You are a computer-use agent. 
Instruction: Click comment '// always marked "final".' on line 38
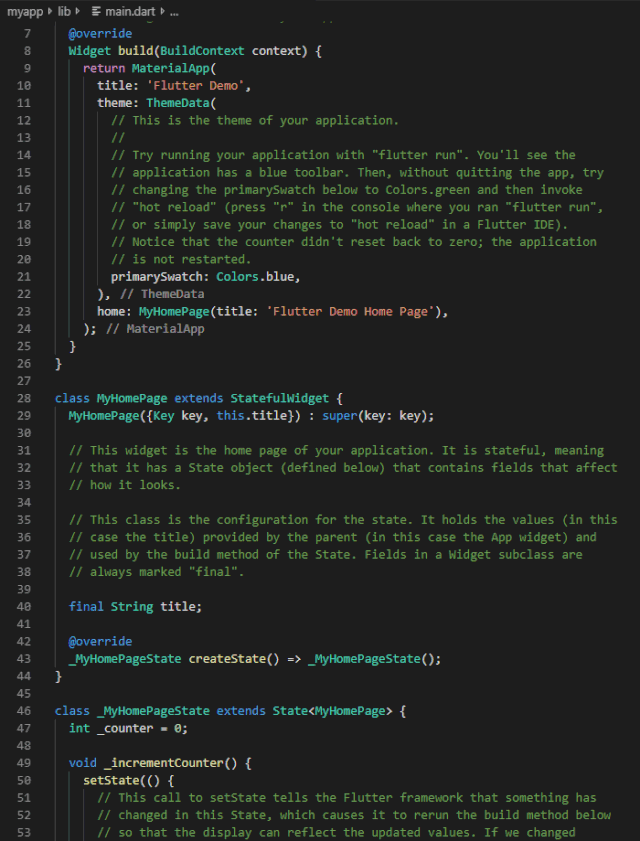pyautogui.click(x=157, y=572)
